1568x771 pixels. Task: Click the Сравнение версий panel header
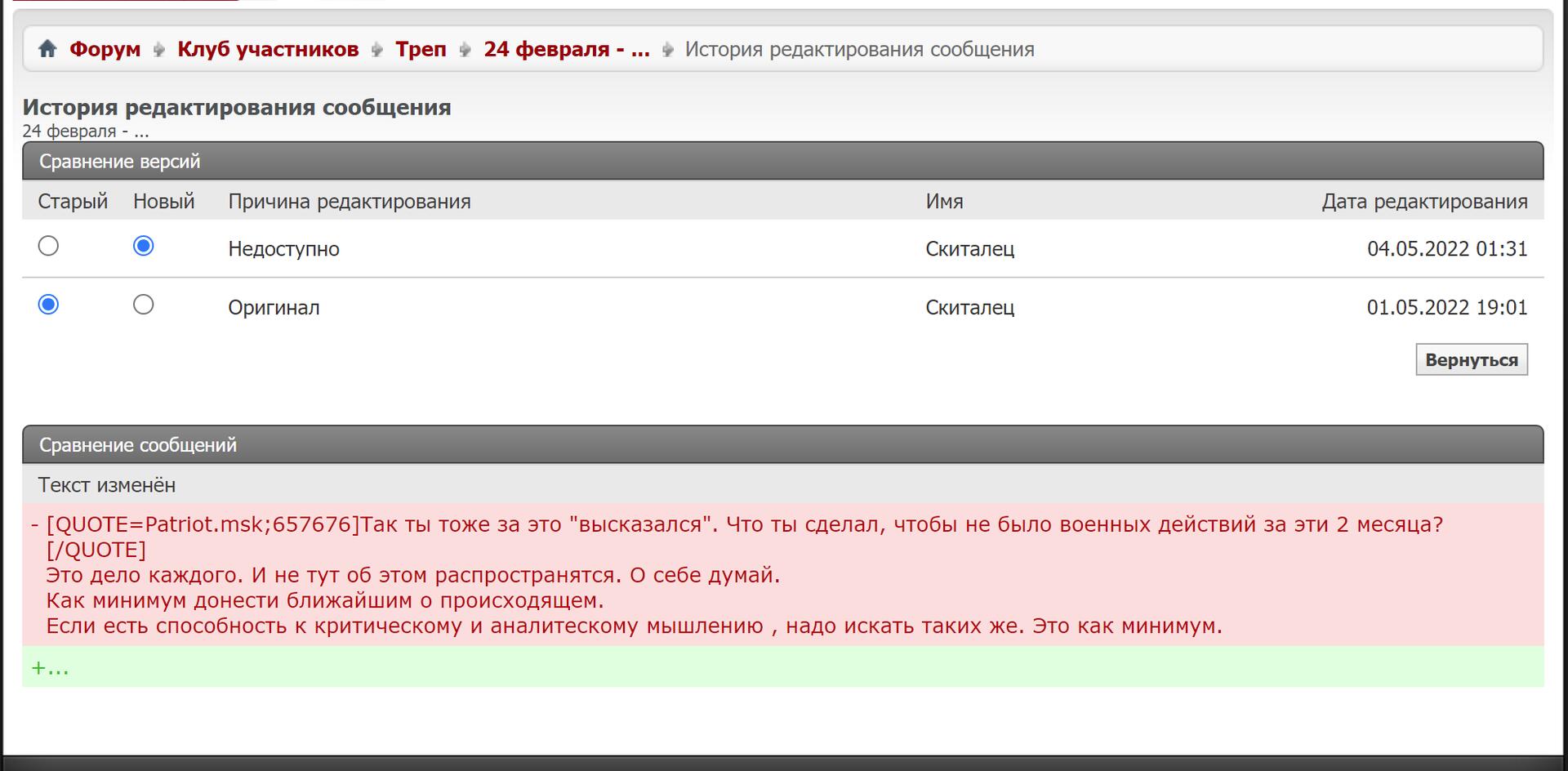tap(782, 161)
